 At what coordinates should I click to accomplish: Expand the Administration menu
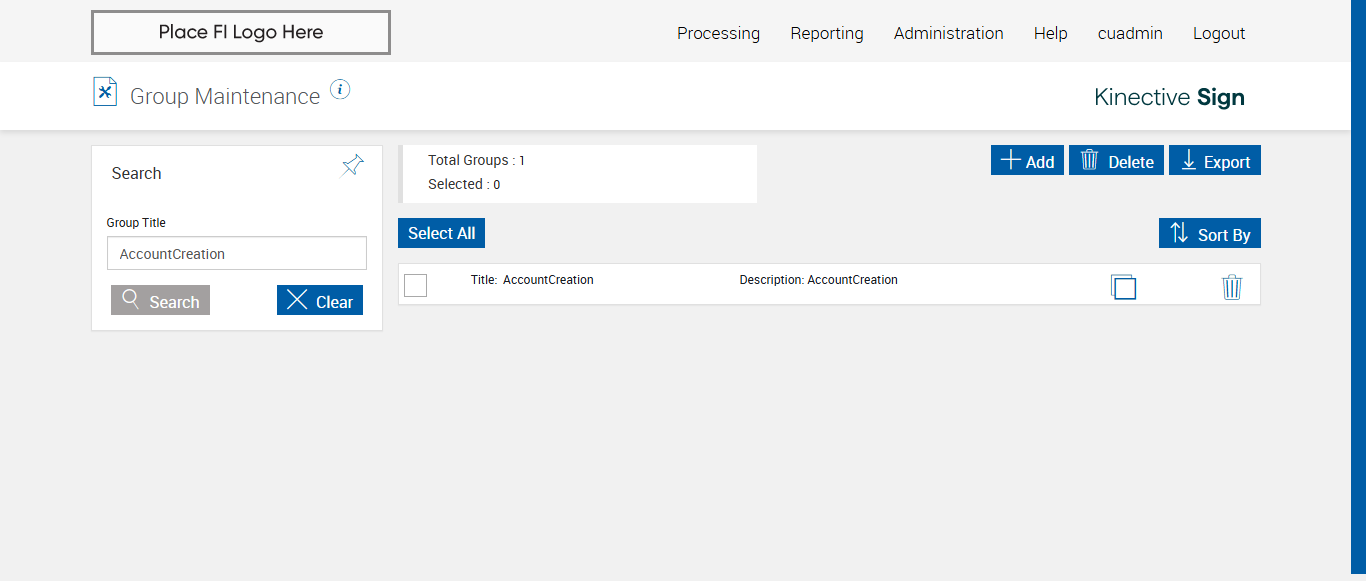[x=948, y=33]
